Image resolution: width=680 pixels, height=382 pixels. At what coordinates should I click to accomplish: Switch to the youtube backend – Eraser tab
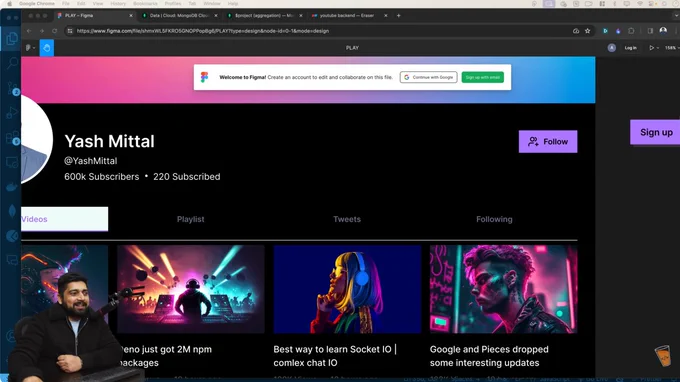tap(349, 15)
